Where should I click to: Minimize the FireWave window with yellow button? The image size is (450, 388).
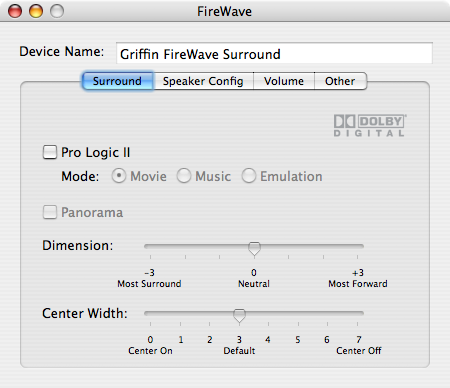click(36, 11)
